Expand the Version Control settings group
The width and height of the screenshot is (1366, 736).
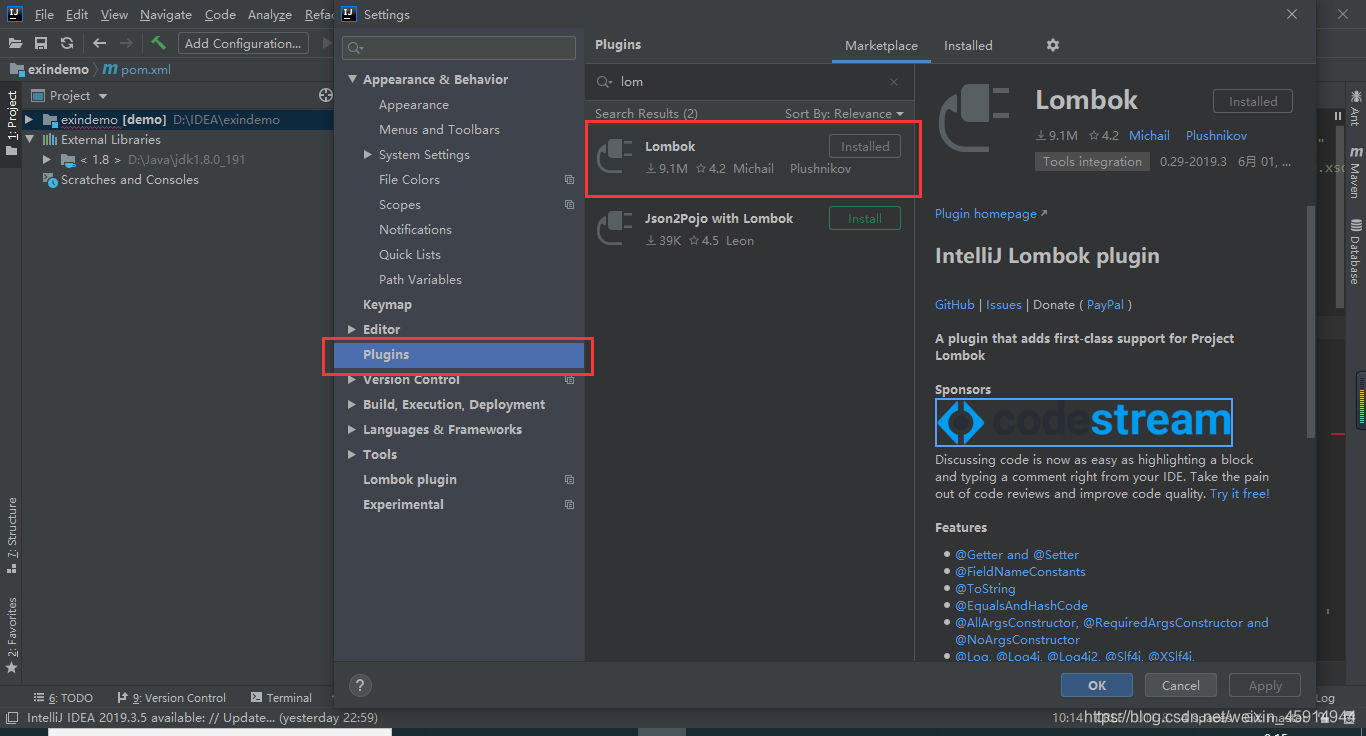point(352,380)
